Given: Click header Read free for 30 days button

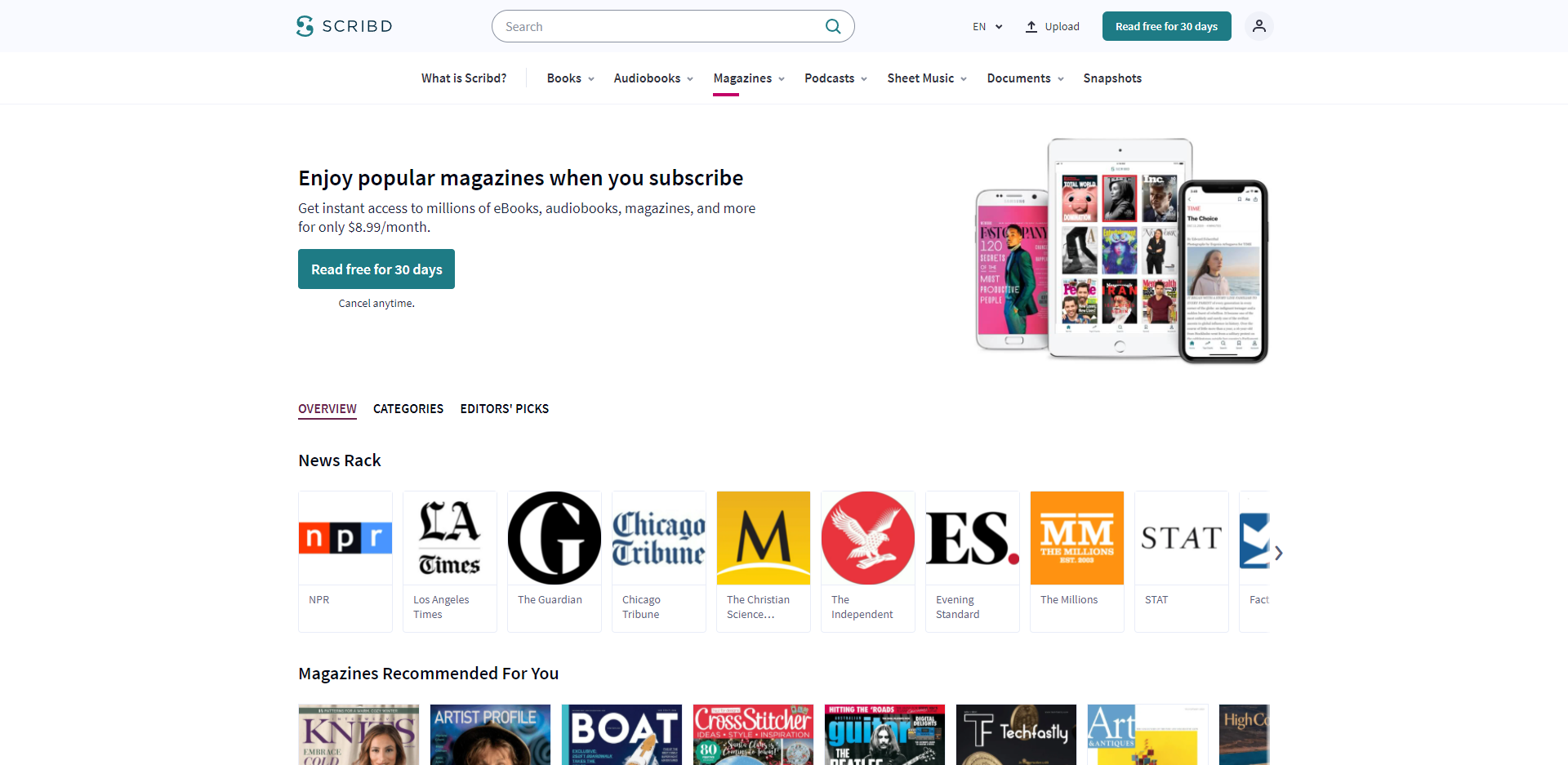Looking at the screenshot, I should pyautogui.click(x=1166, y=26).
